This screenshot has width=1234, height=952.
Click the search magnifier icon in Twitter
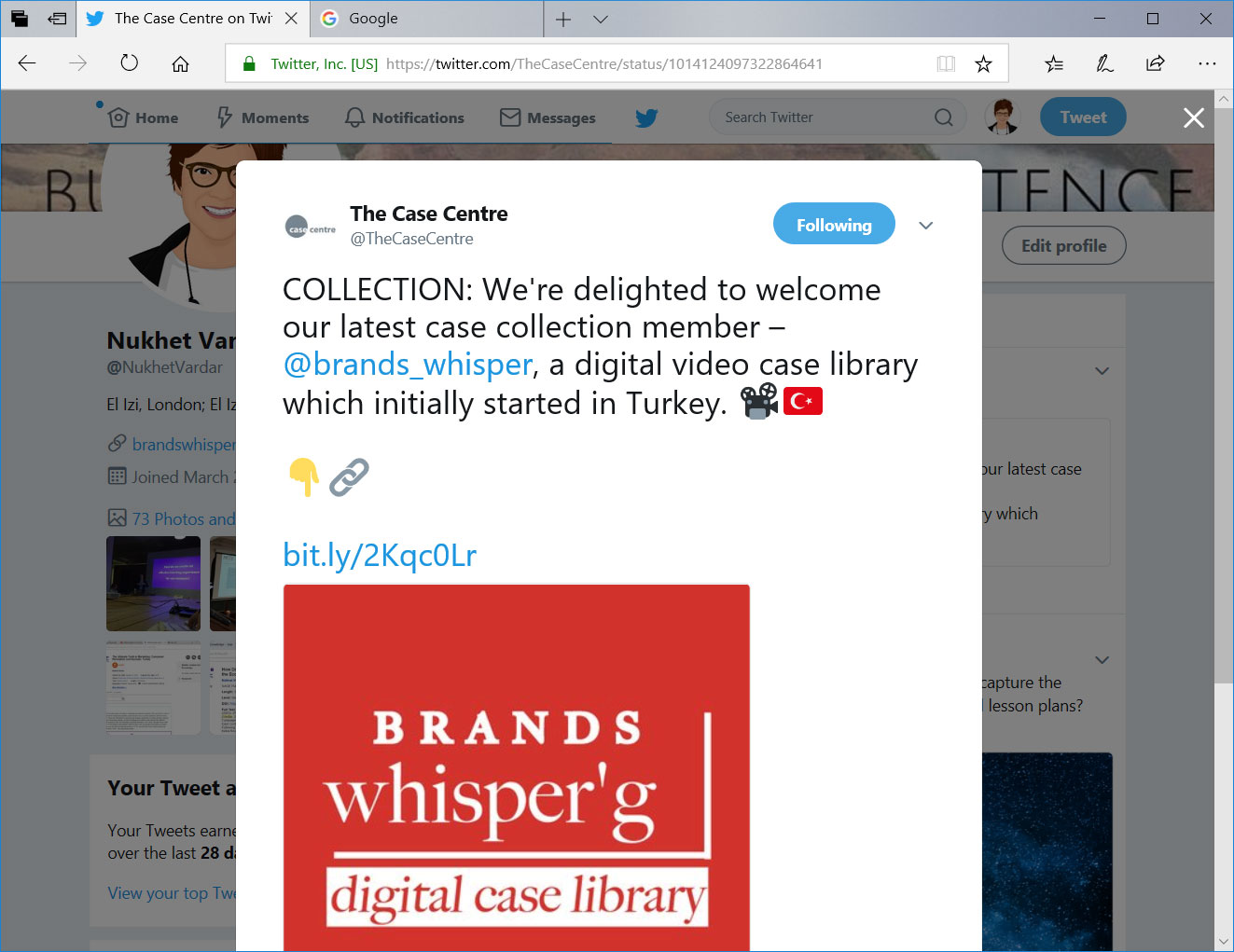(944, 117)
